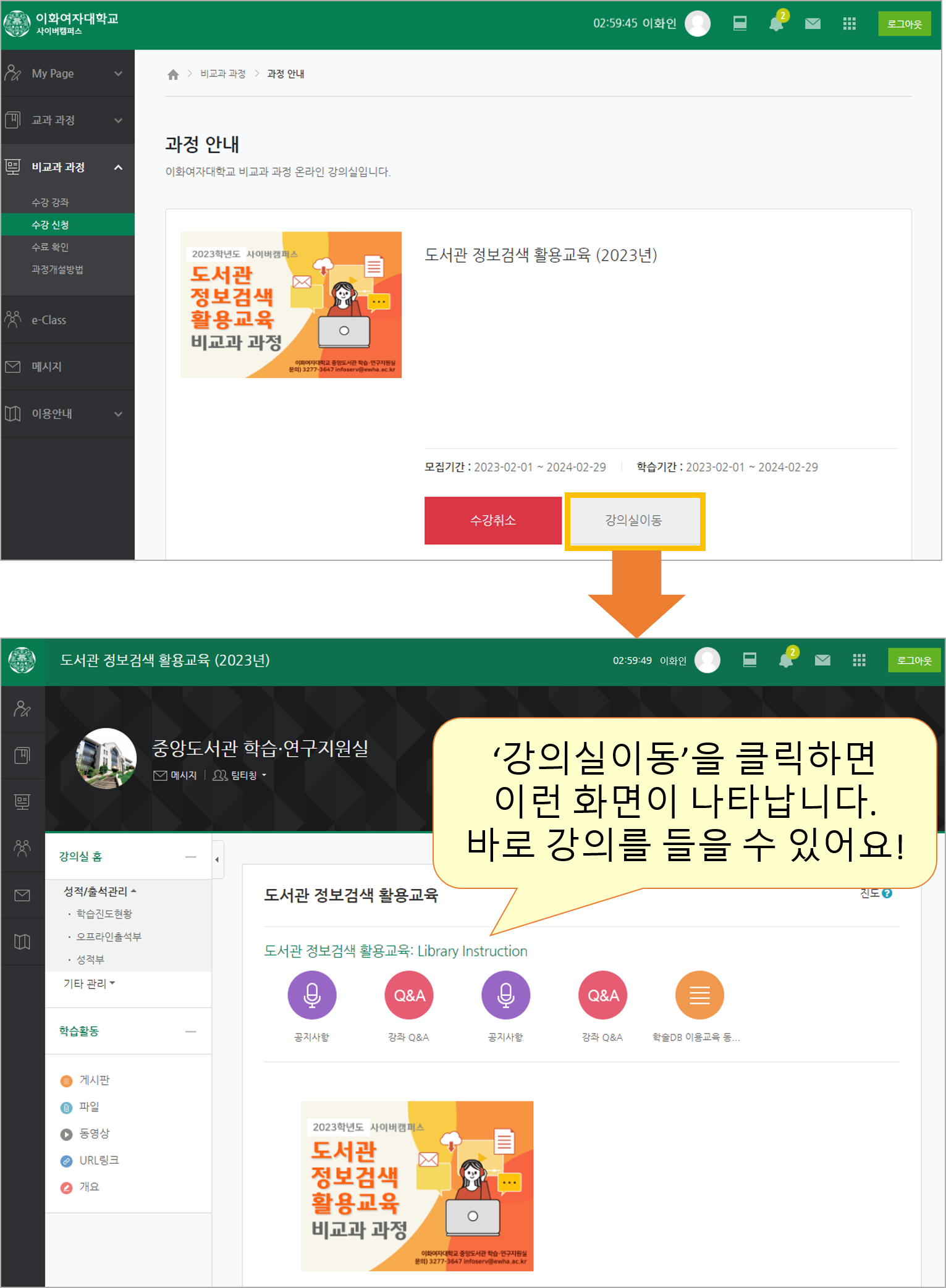Select 수강 강좌 in sidebar

tap(50, 203)
